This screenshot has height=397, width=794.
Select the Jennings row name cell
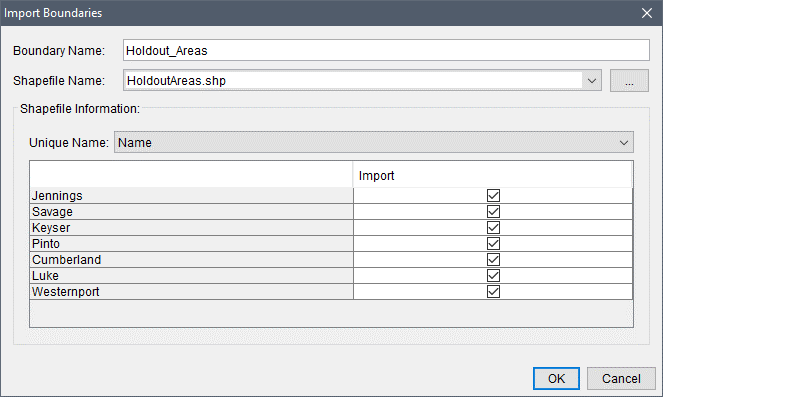point(191,195)
